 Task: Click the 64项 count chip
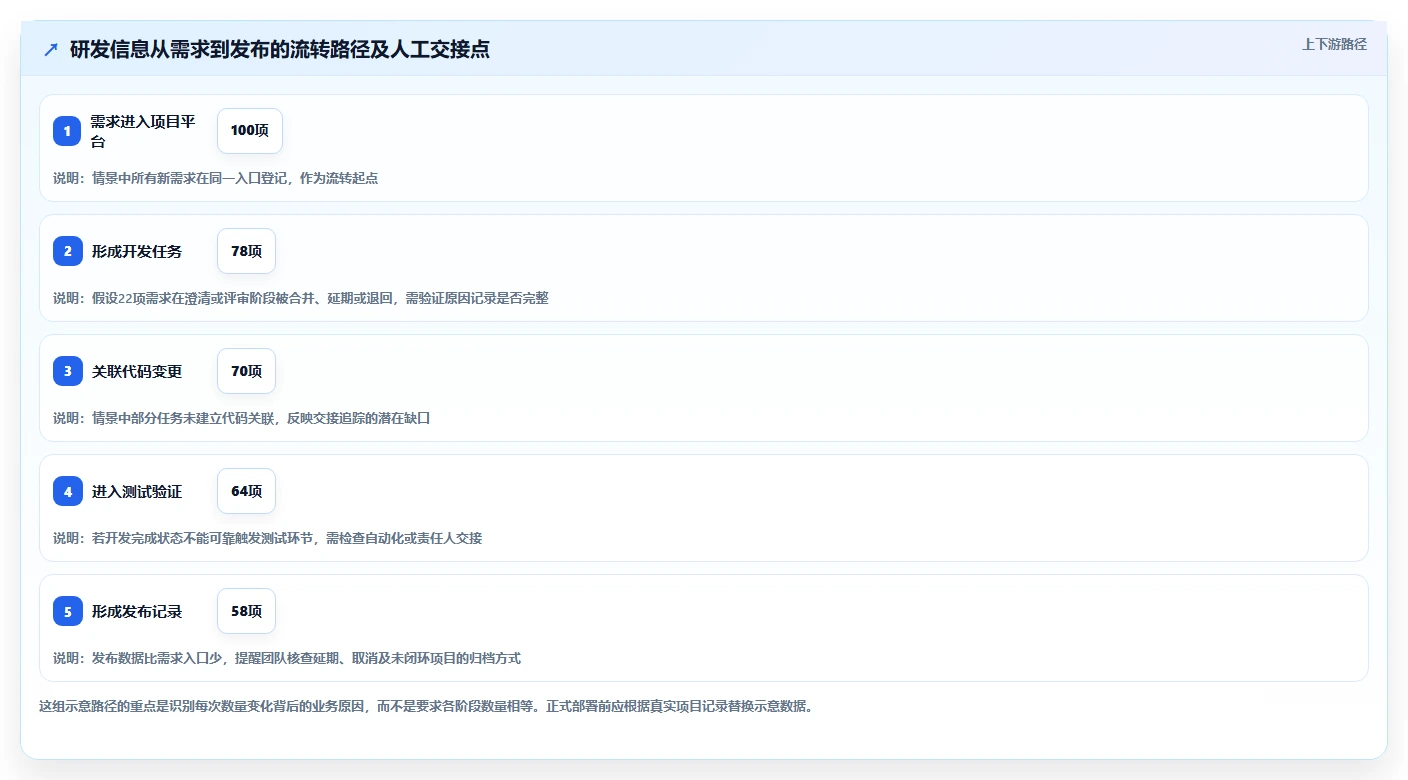point(246,491)
